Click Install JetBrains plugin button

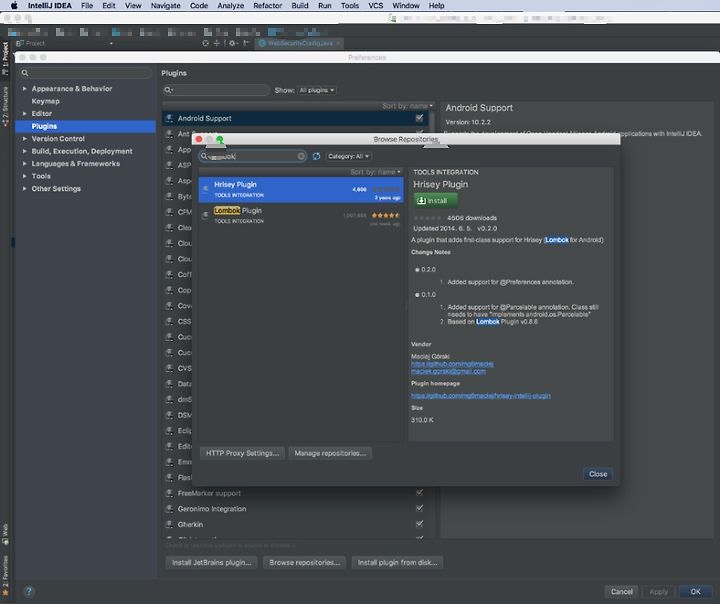pos(212,563)
